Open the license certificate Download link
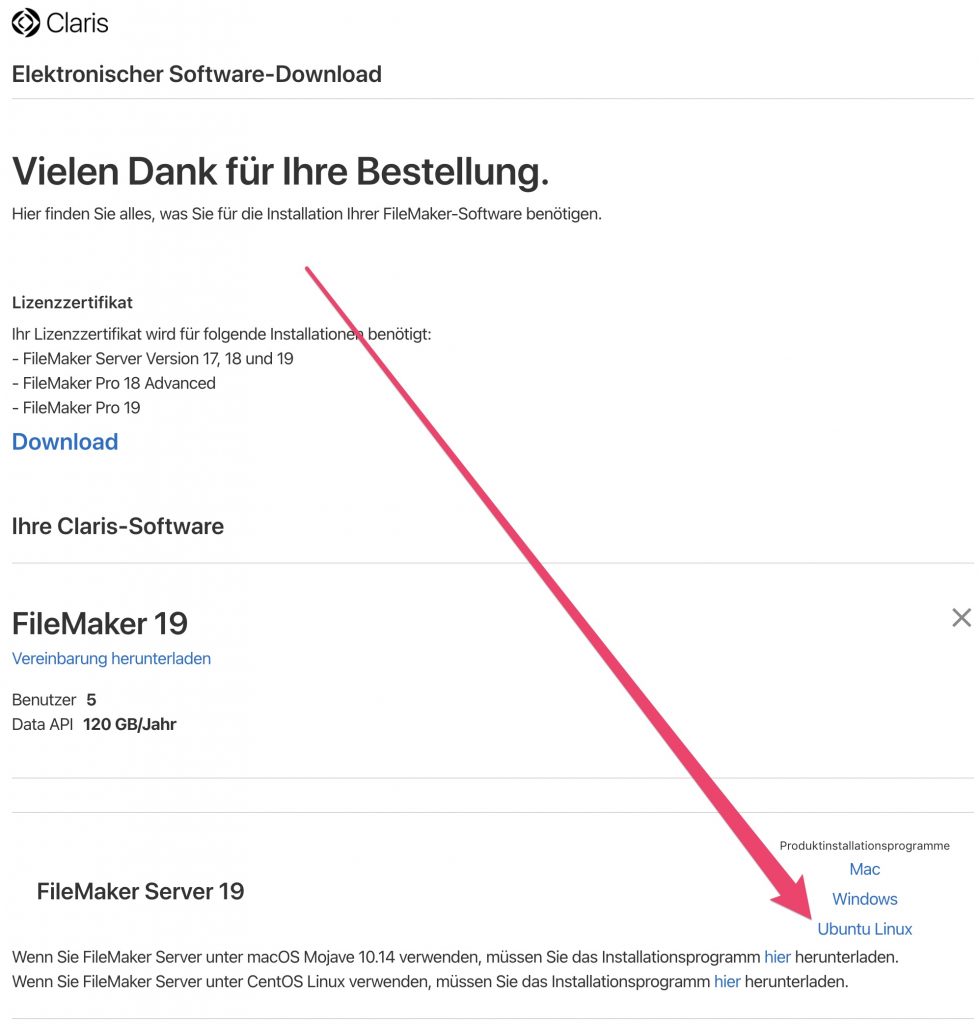Screen dimensions: 980x1024 pyautogui.click(x=65, y=442)
